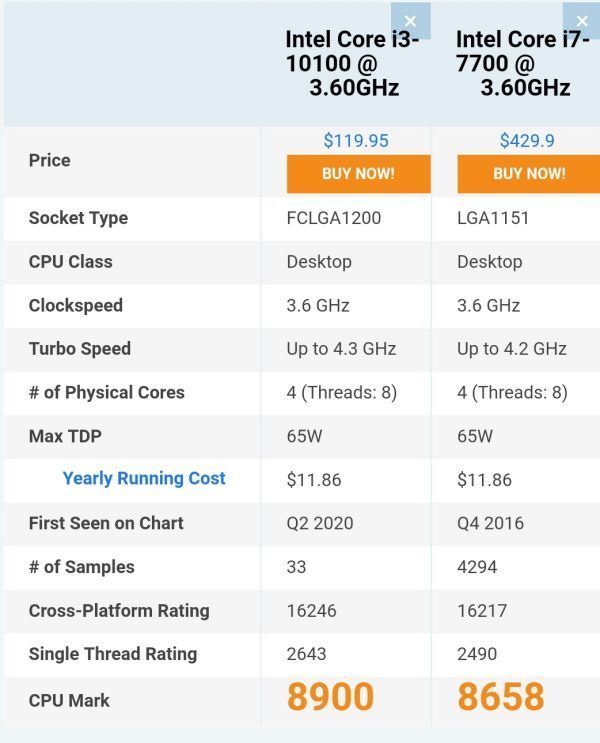Image resolution: width=600 pixels, height=743 pixels.
Task: Open the $429.9 price link
Action: 527,141
